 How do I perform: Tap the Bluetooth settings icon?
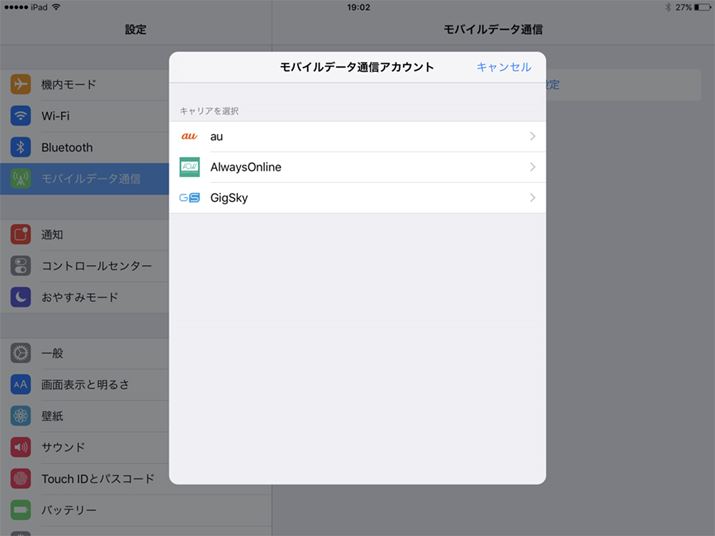click(21, 147)
